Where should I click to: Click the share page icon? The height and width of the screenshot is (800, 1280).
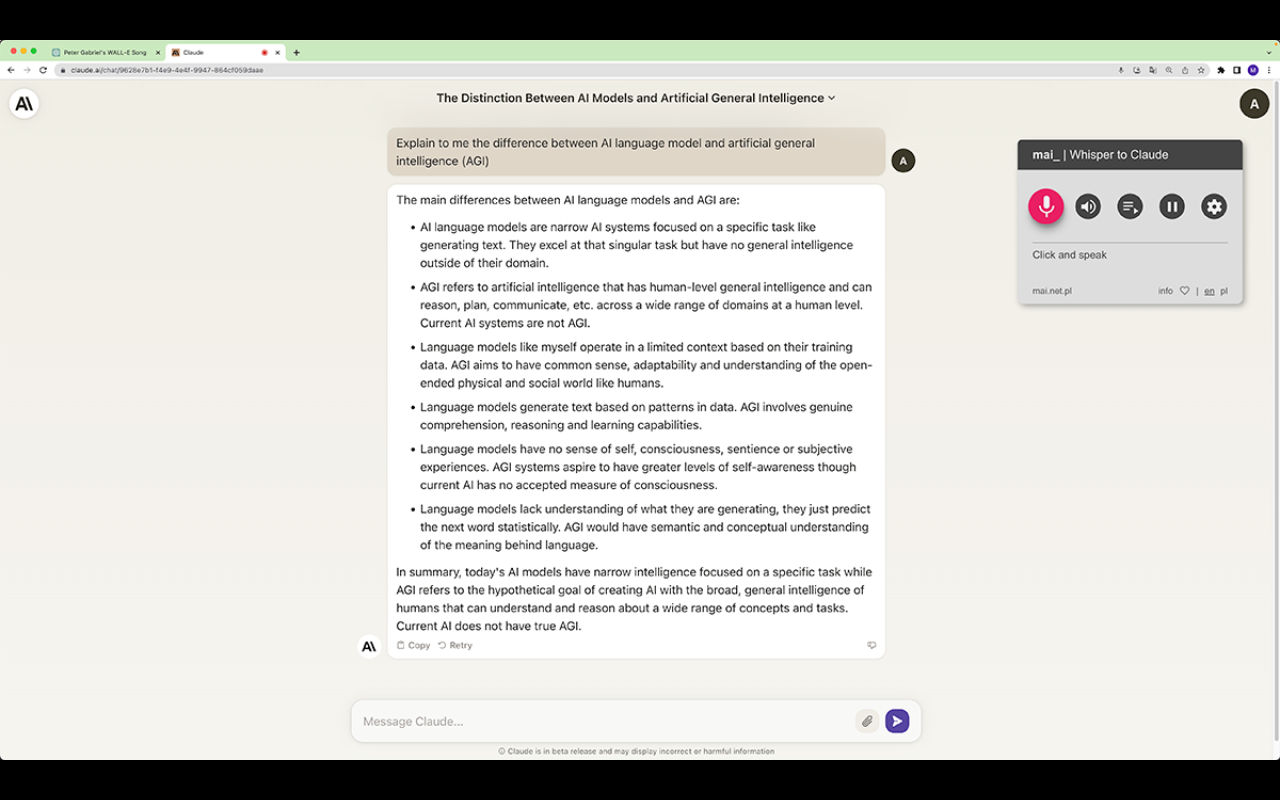[x=1185, y=70]
